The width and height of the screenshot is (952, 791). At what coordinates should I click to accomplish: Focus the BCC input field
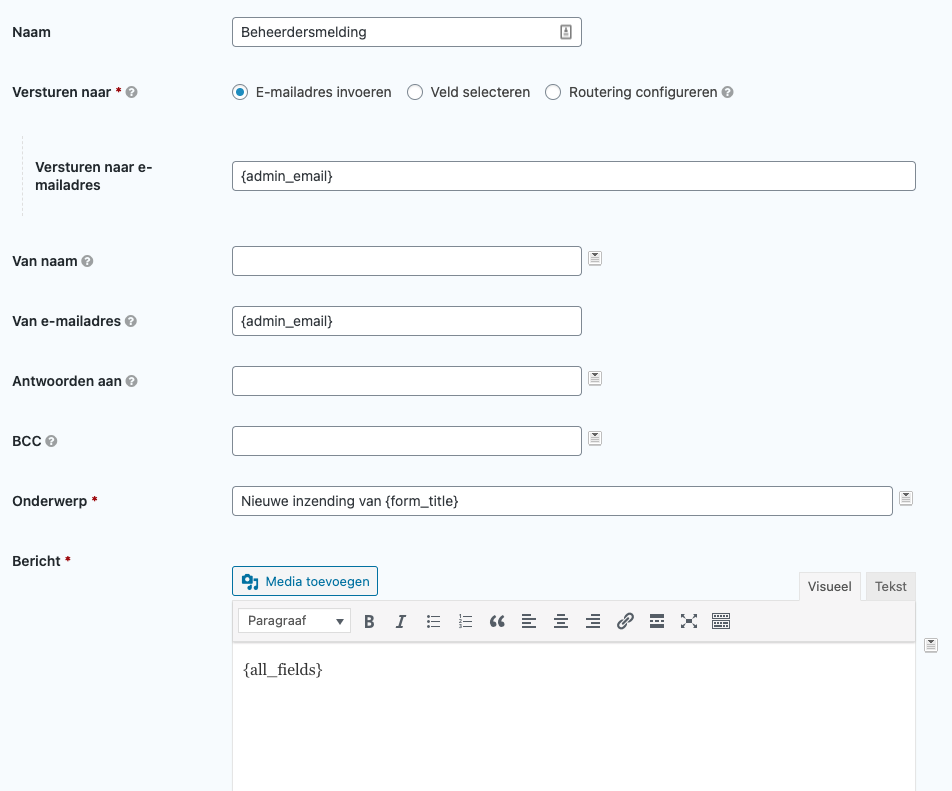(x=407, y=441)
